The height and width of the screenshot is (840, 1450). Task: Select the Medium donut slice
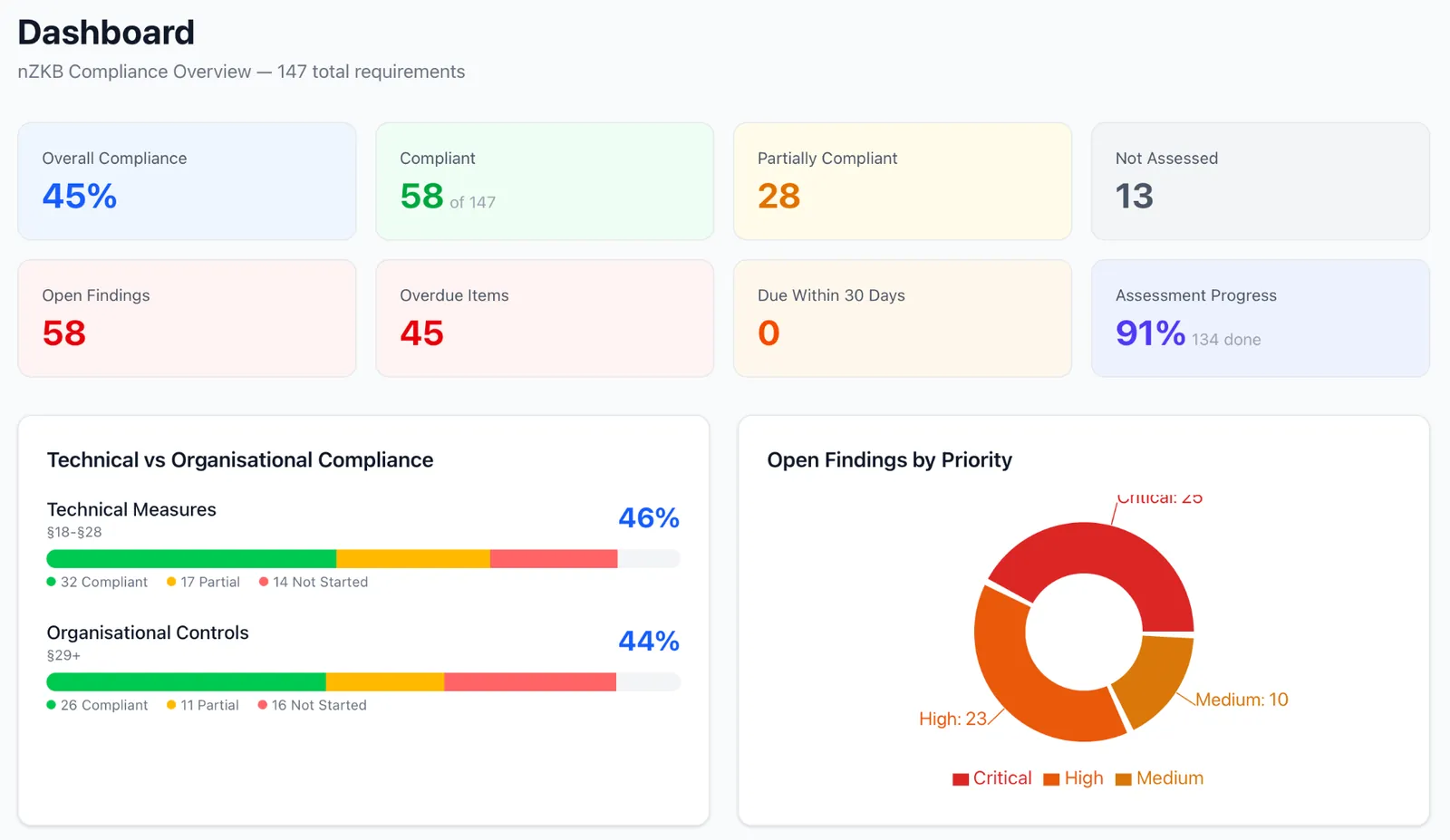click(x=1156, y=680)
